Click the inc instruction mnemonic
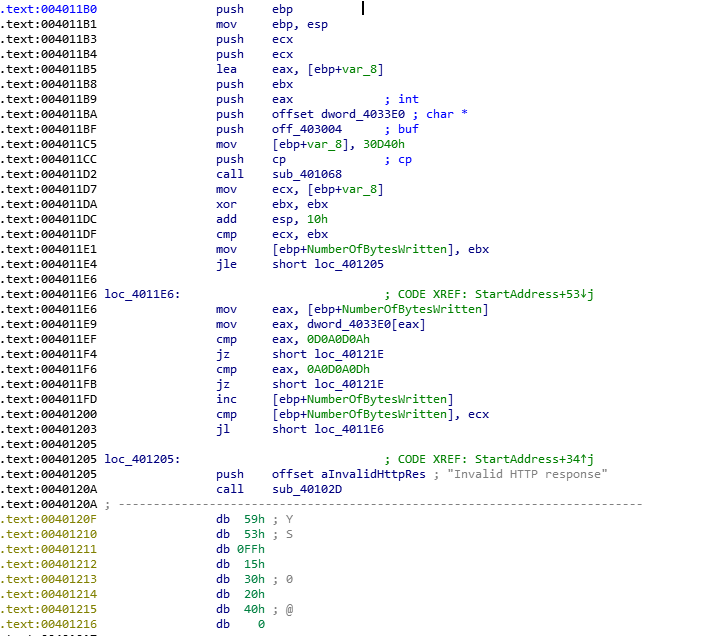Image resolution: width=726 pixels, height=636 pixels. coord(226,399)
